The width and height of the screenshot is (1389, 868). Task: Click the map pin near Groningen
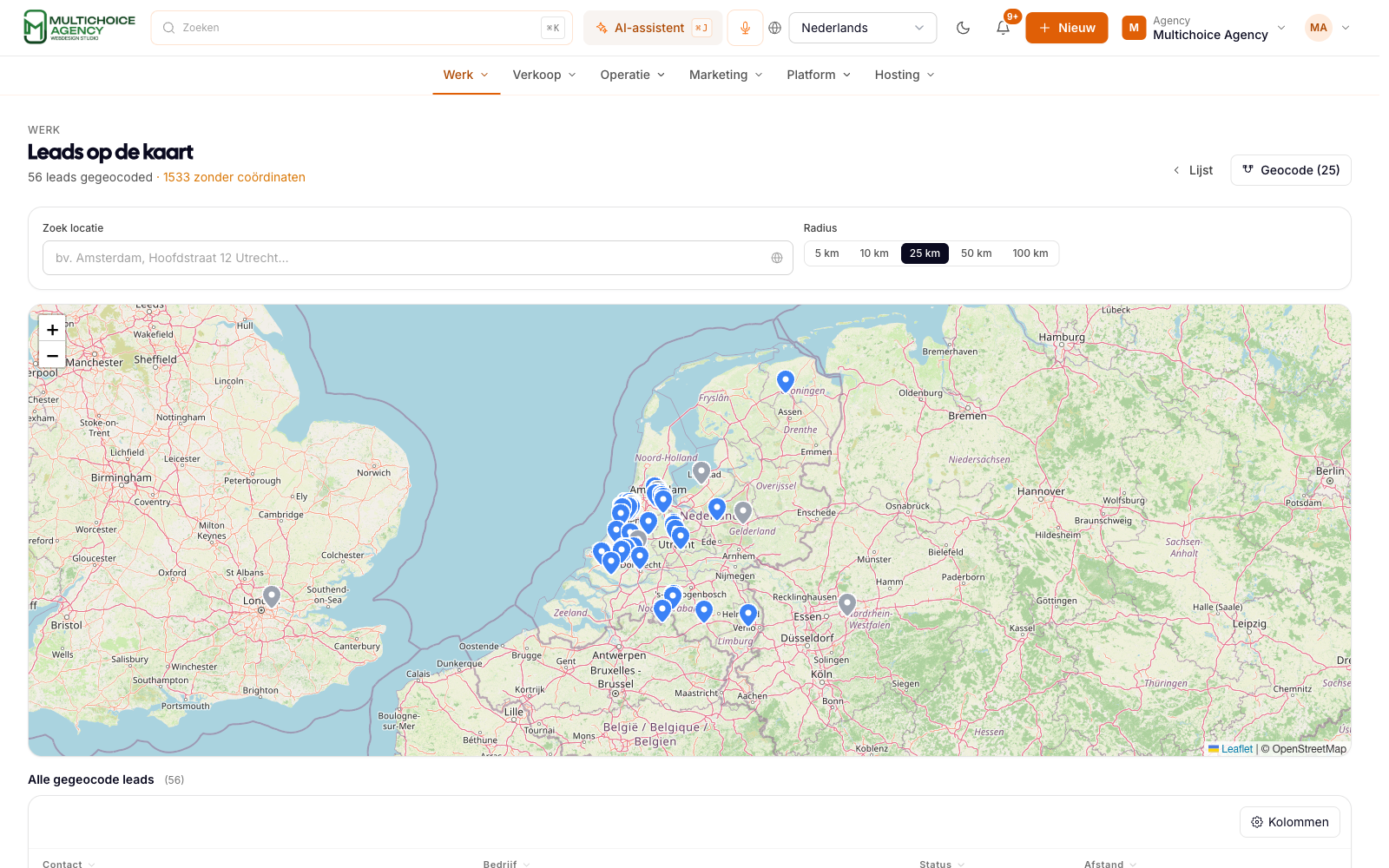coord(786,381)
